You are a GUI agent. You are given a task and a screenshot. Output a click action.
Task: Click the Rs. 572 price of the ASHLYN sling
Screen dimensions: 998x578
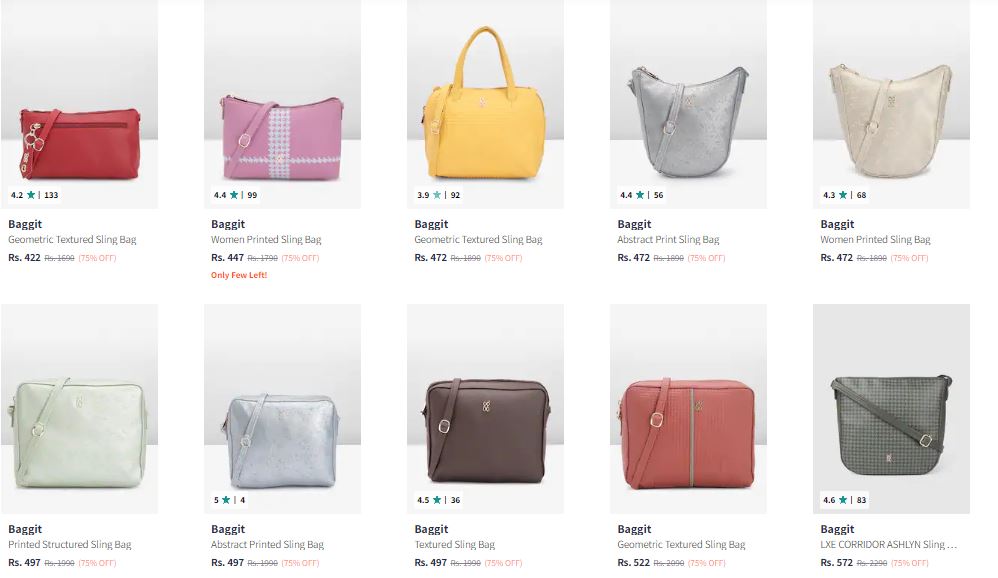[836, 563]
